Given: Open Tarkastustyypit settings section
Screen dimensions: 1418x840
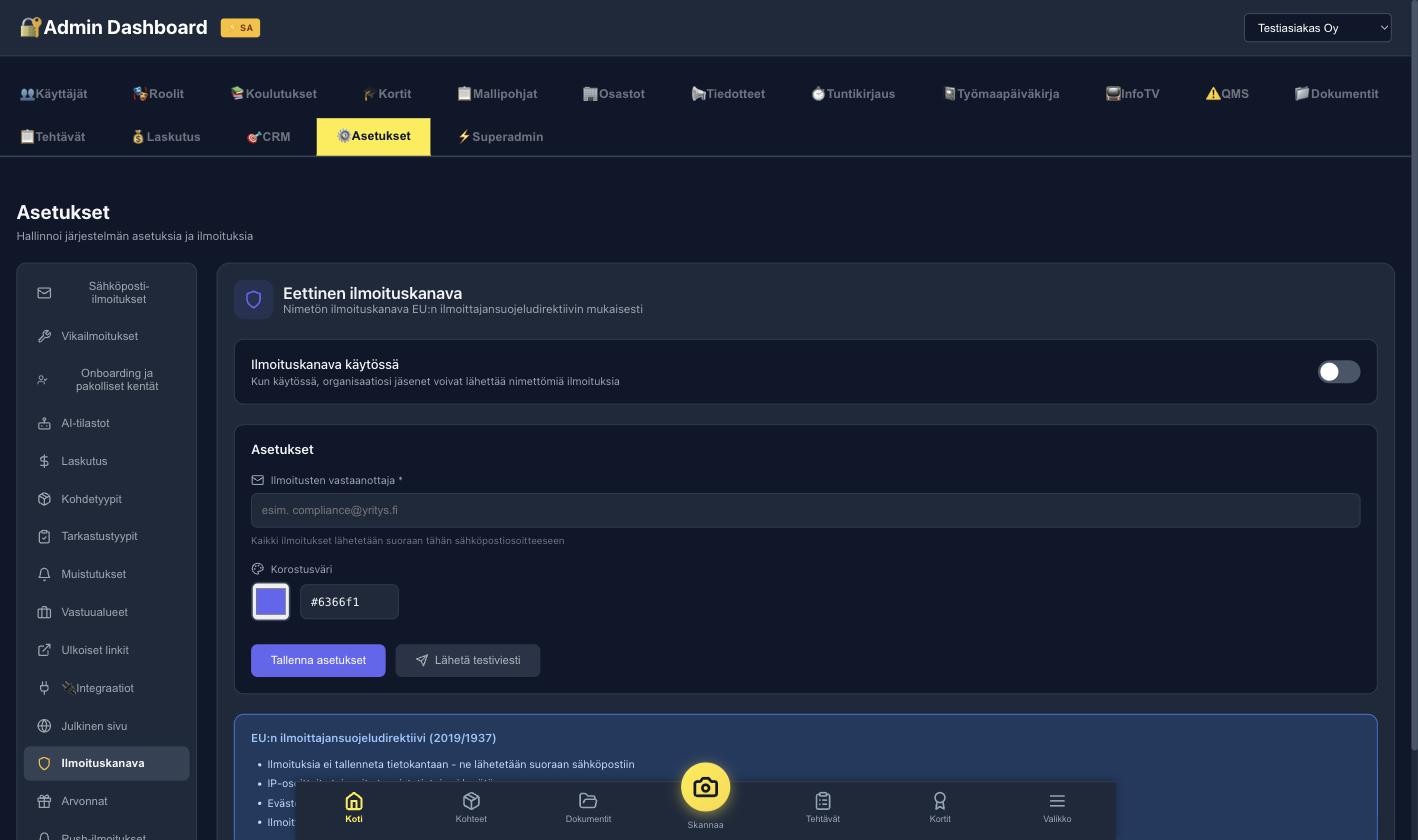Looking at the screenshot, I should click(106, 536).
